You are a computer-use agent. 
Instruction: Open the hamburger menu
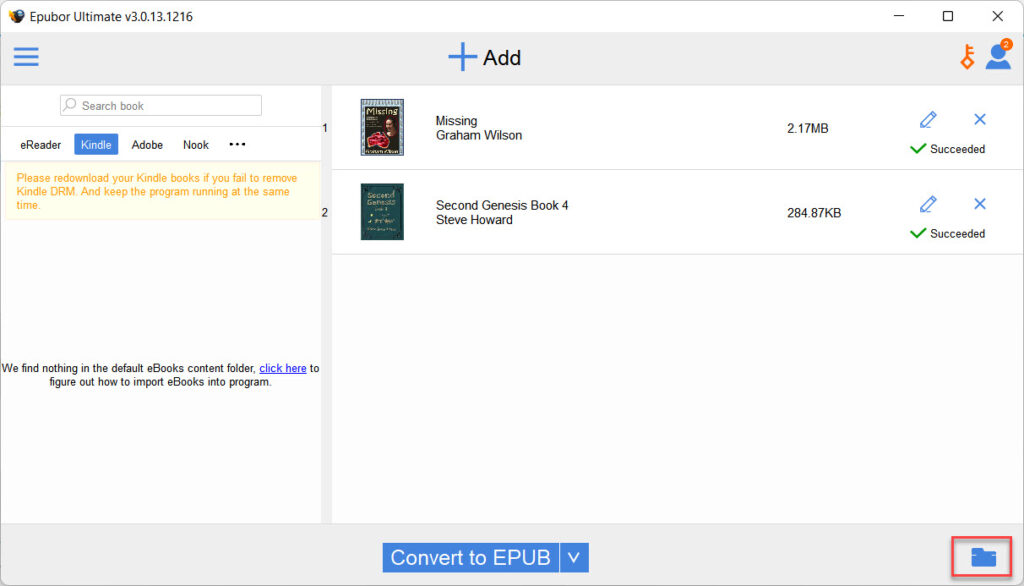[26, 57]
